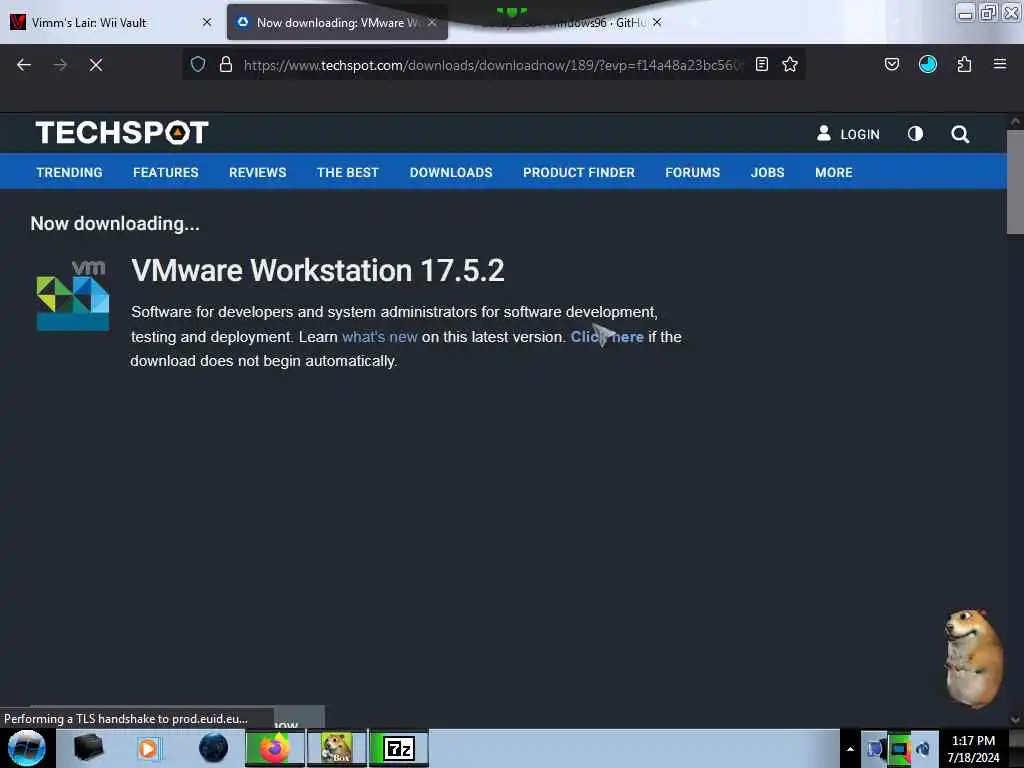
Task: Click the green-framed monitor tray icon
Action: [x=899, y=749]
